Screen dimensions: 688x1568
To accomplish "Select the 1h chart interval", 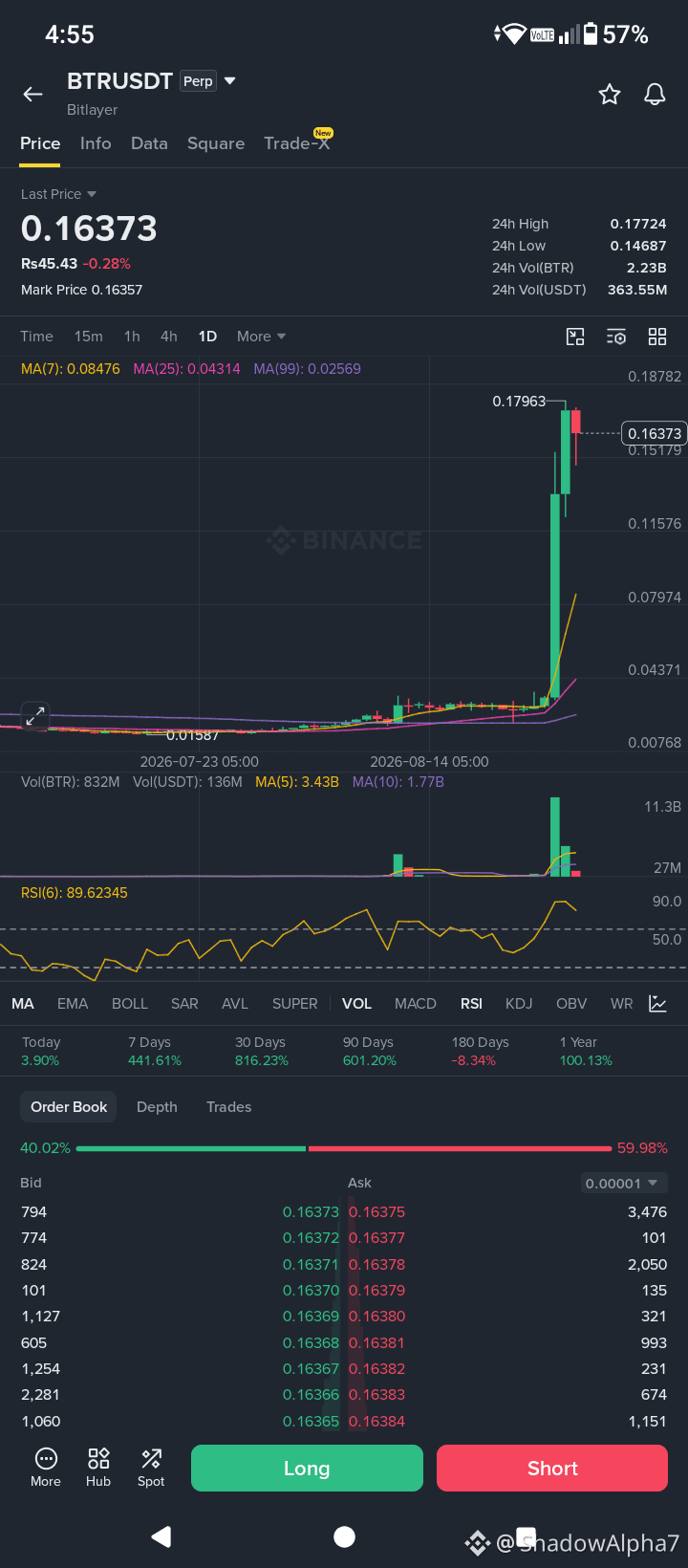I will pyautogui.click(x=132, y=337).
